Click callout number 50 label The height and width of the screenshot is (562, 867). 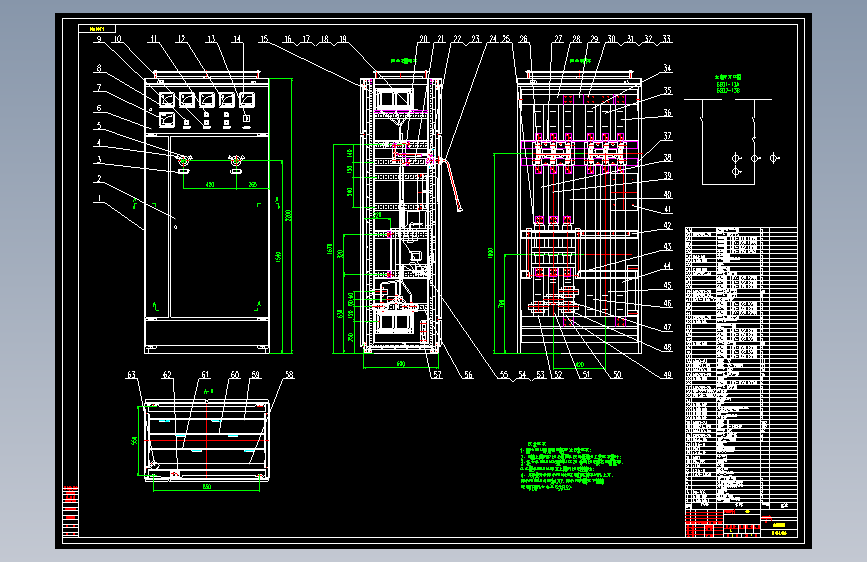click(x=618, y=374)
